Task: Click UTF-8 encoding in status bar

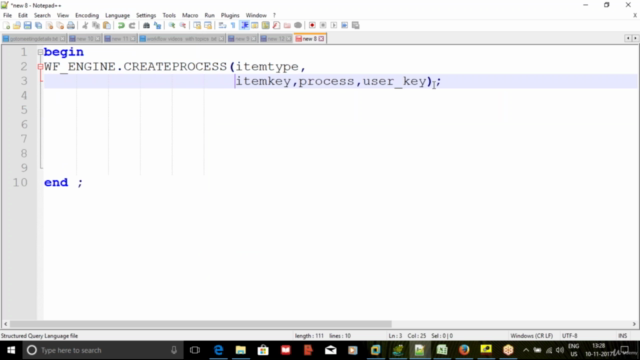Action: (569, 336)
